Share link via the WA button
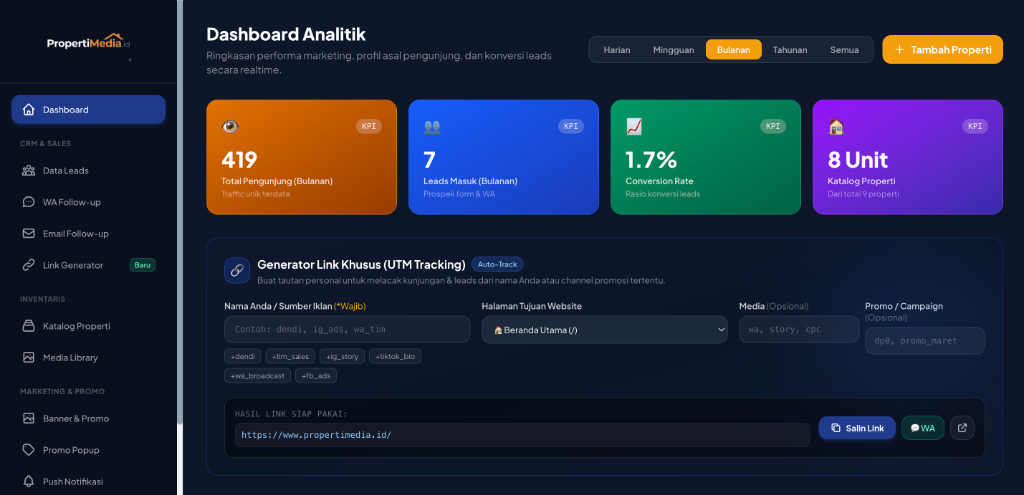1024x495 pixels. tap(923, 428)
